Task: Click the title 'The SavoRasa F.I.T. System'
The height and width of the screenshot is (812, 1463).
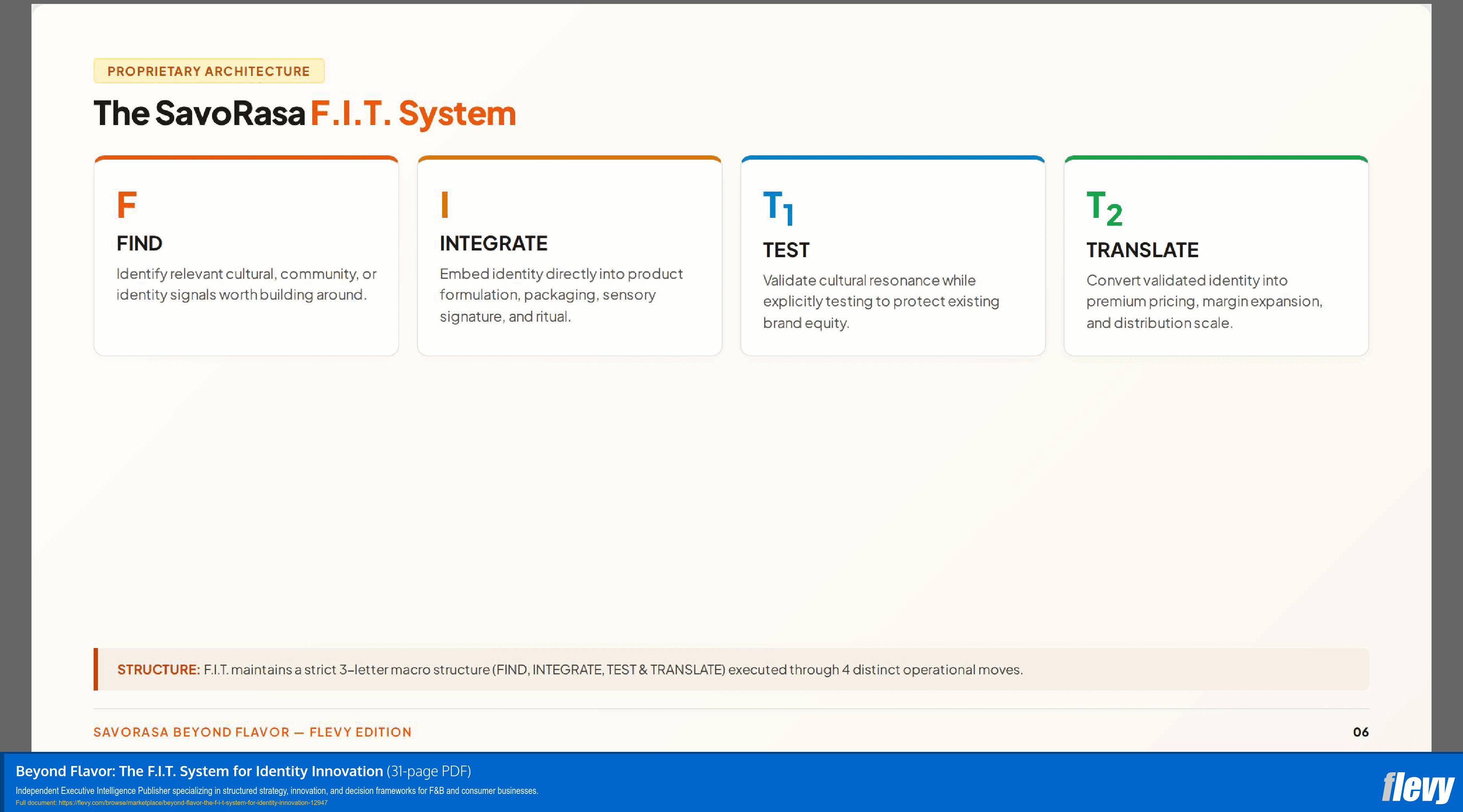Action: pos(305,114)
